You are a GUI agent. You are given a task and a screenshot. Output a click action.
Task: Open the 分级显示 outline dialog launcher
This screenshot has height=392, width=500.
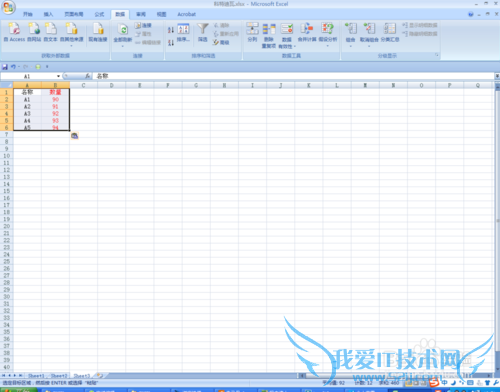click(x=437, y=55)
